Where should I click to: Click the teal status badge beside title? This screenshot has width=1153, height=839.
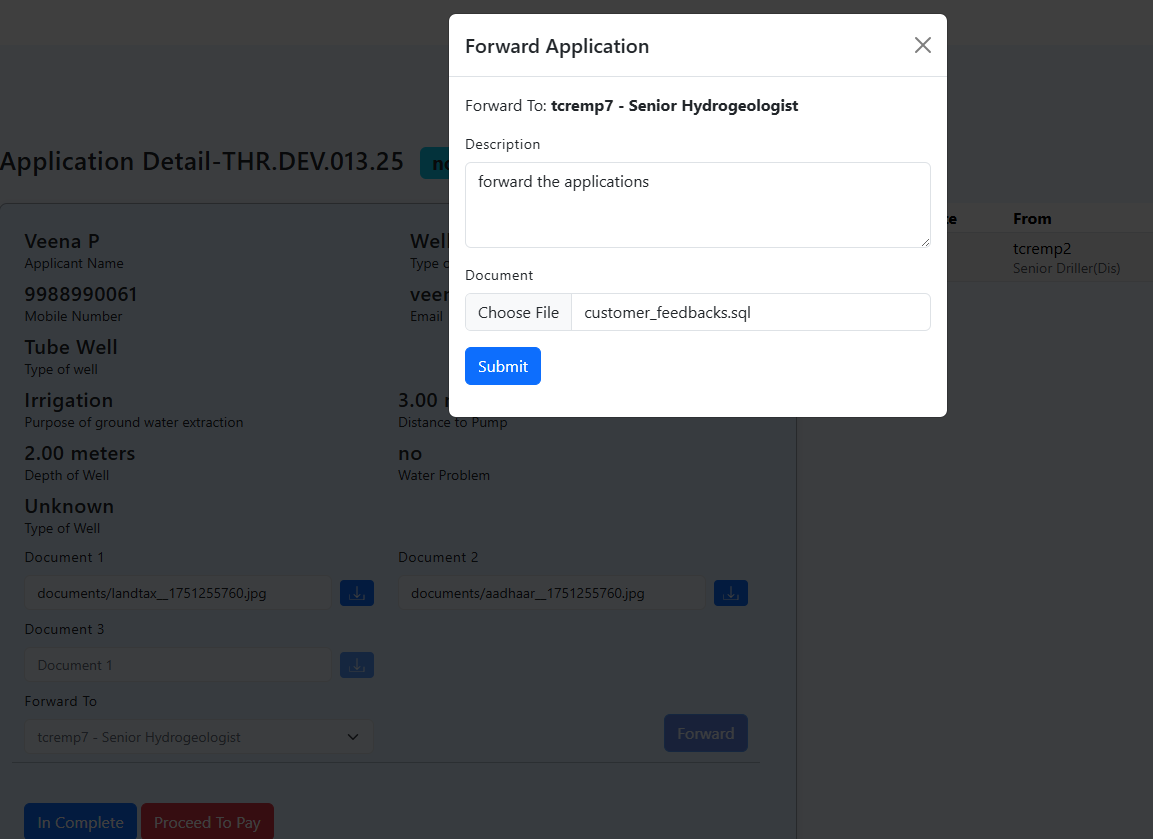pos(434,162)
